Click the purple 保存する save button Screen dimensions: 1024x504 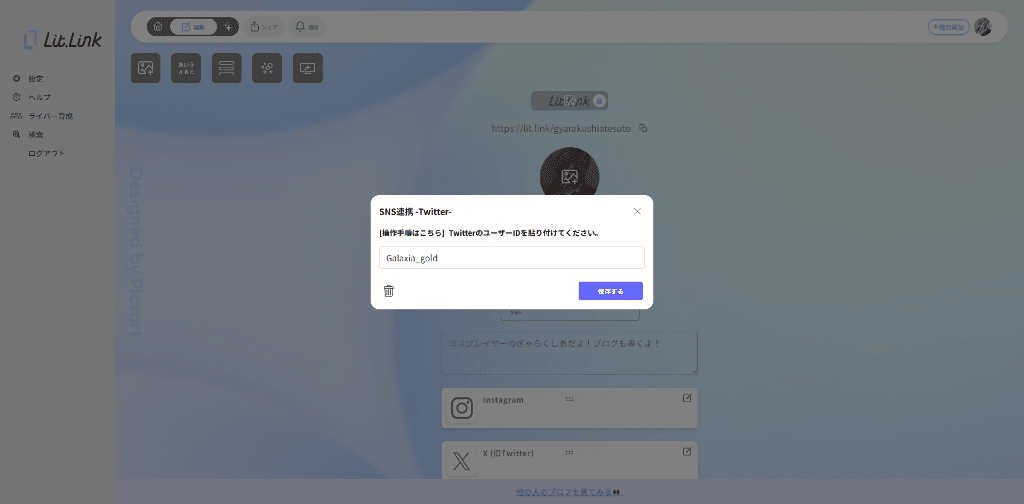(610, 291)
